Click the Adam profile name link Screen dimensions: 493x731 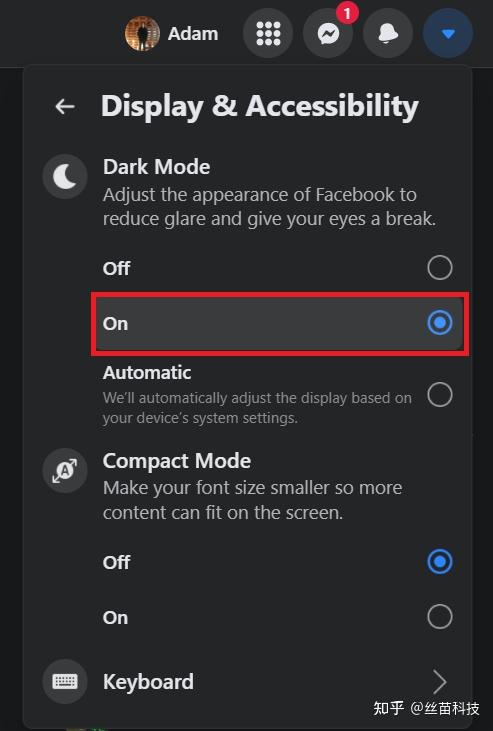click(193, 34)
